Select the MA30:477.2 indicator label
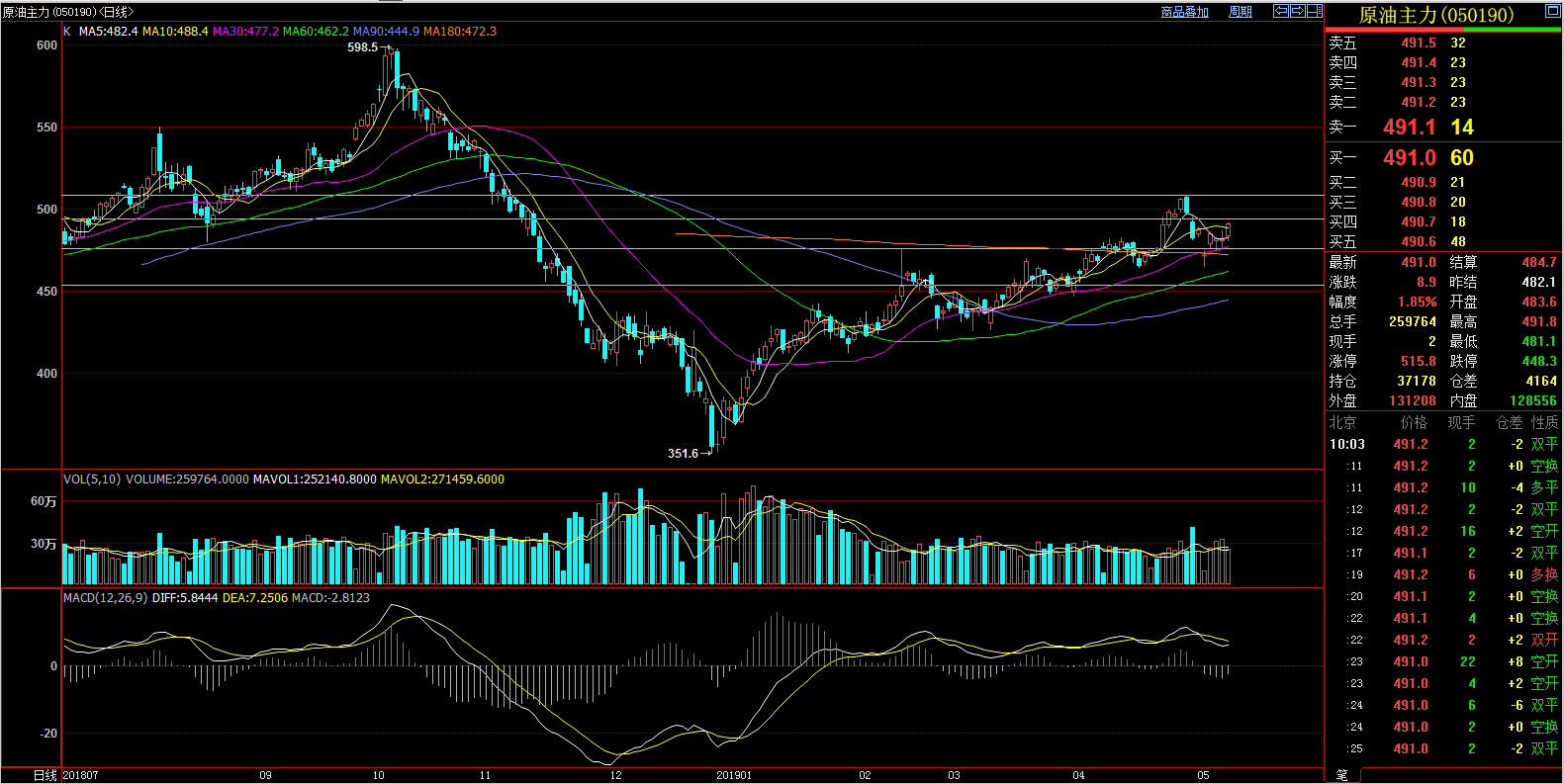 tap(245, 32)
